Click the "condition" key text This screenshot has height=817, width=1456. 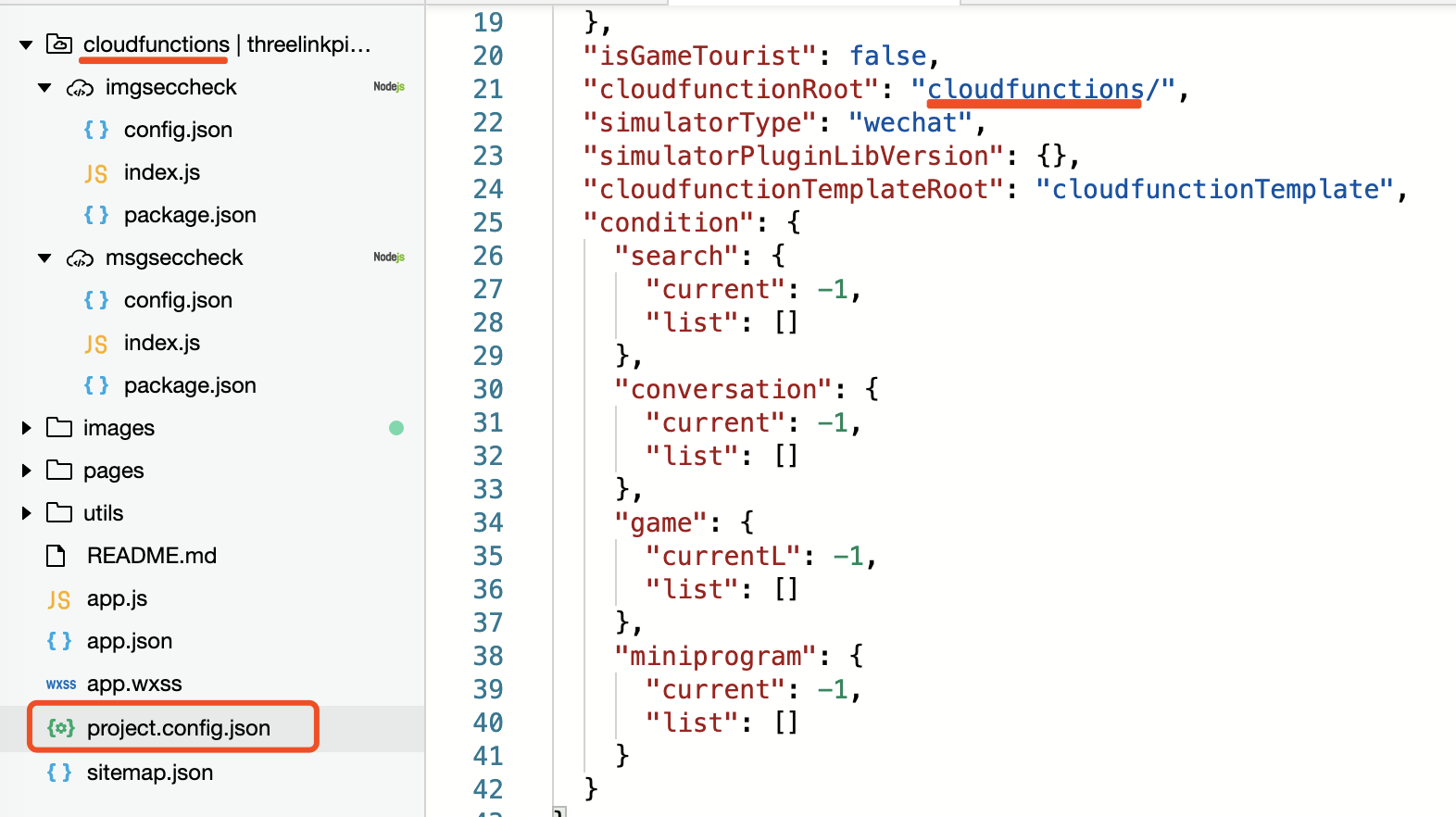[x=669, y=222]
